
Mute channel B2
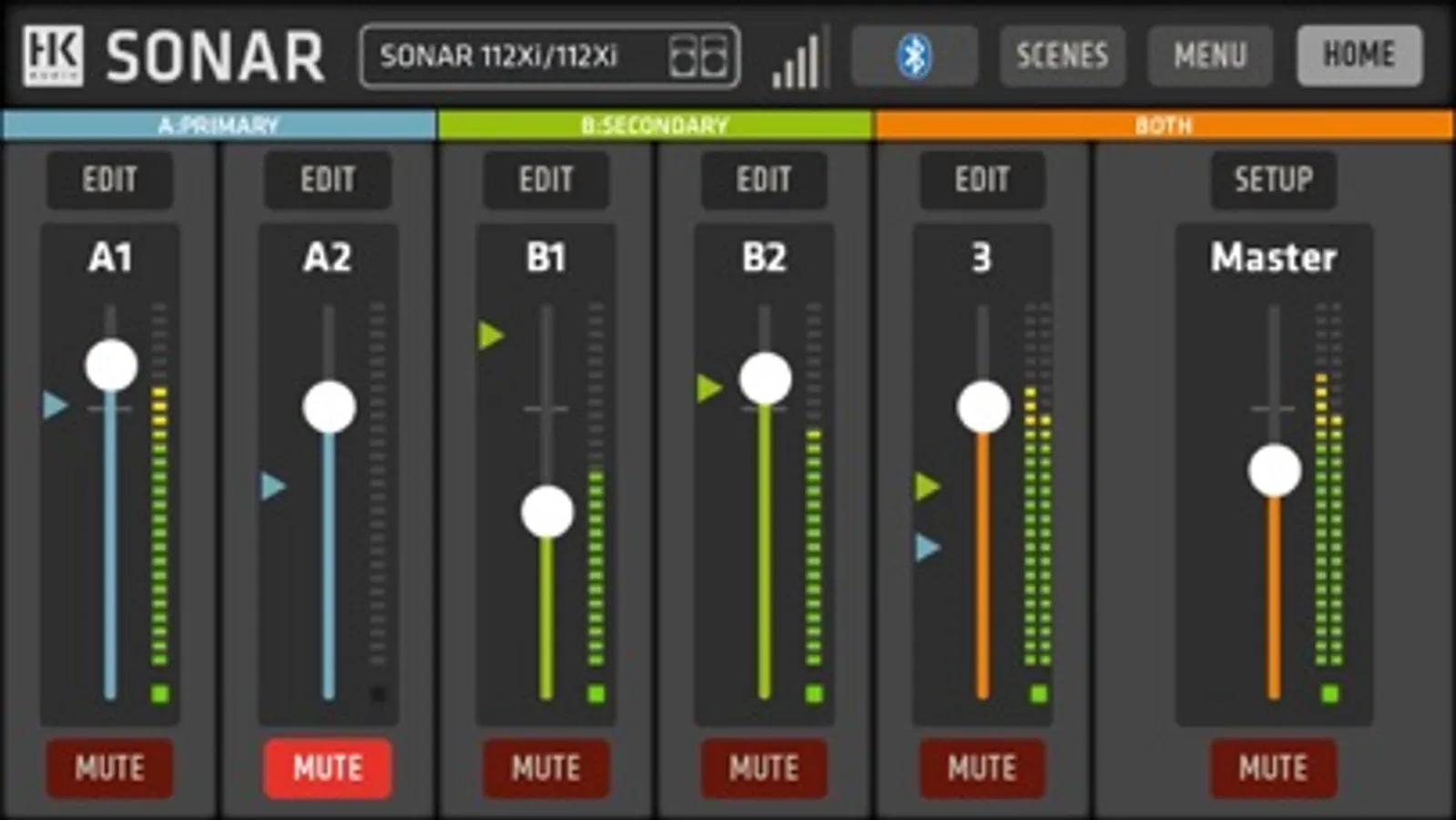point(764,768)
